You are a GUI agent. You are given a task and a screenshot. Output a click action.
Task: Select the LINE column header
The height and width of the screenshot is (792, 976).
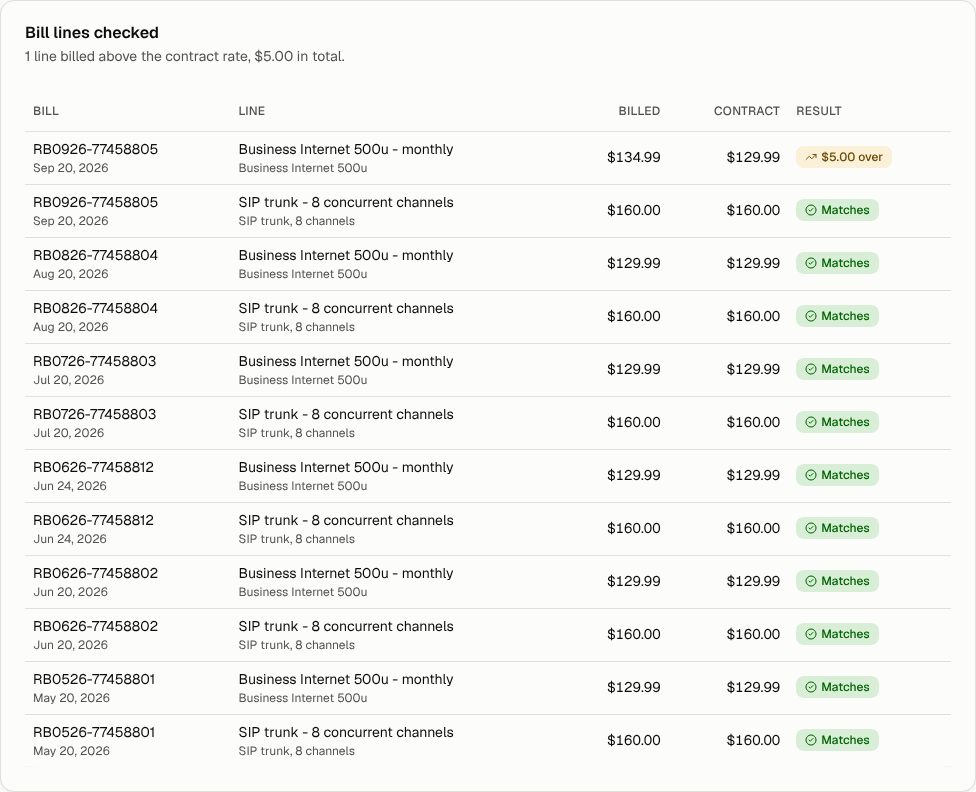point(251,111)
